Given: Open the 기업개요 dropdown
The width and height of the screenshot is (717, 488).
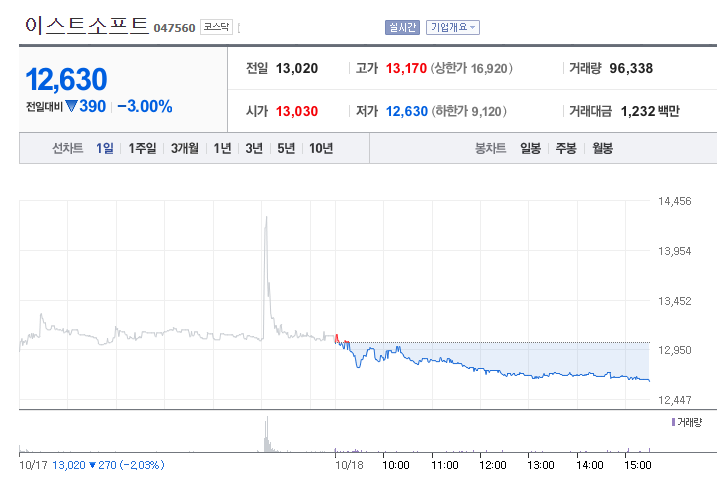Looking at the screenshot, I should pyautogui.click(x=453, y=27).
